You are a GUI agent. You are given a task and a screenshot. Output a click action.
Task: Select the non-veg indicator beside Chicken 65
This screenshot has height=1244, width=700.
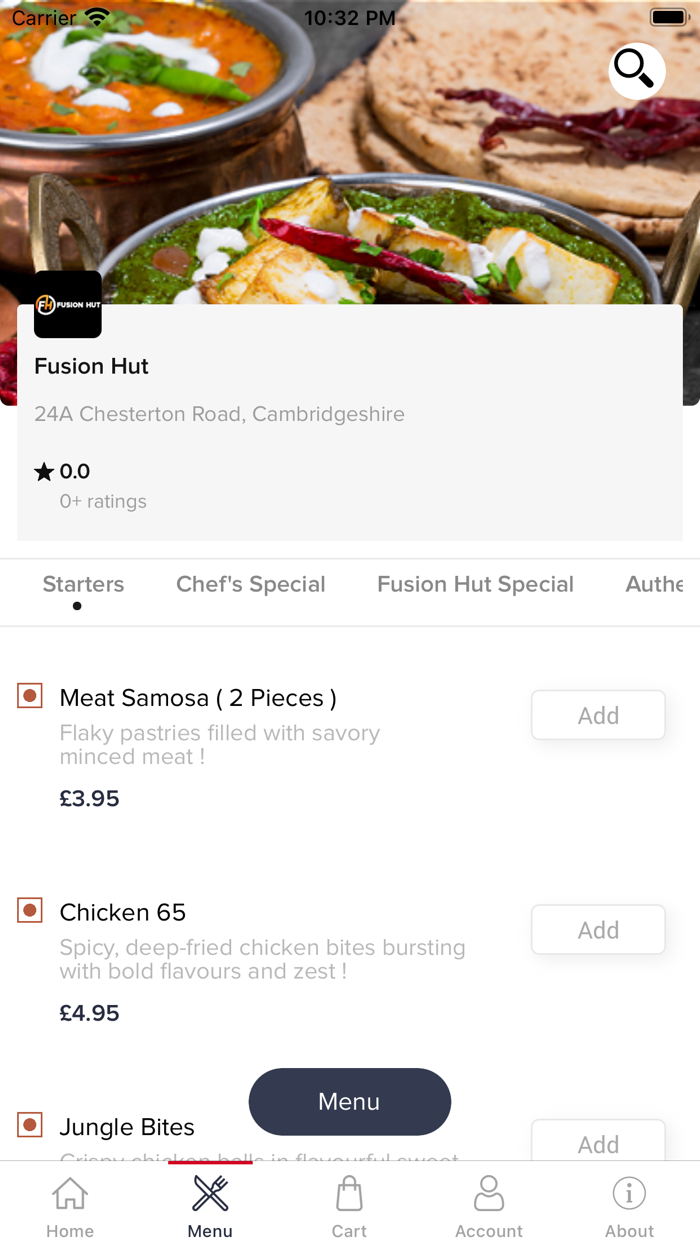[x=29, y=910]
